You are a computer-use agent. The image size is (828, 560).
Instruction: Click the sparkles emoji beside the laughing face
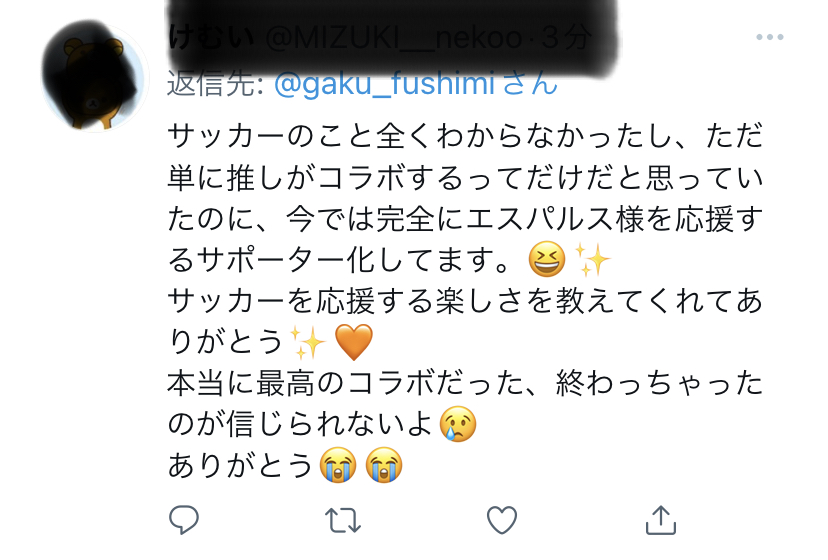point(593,261)
